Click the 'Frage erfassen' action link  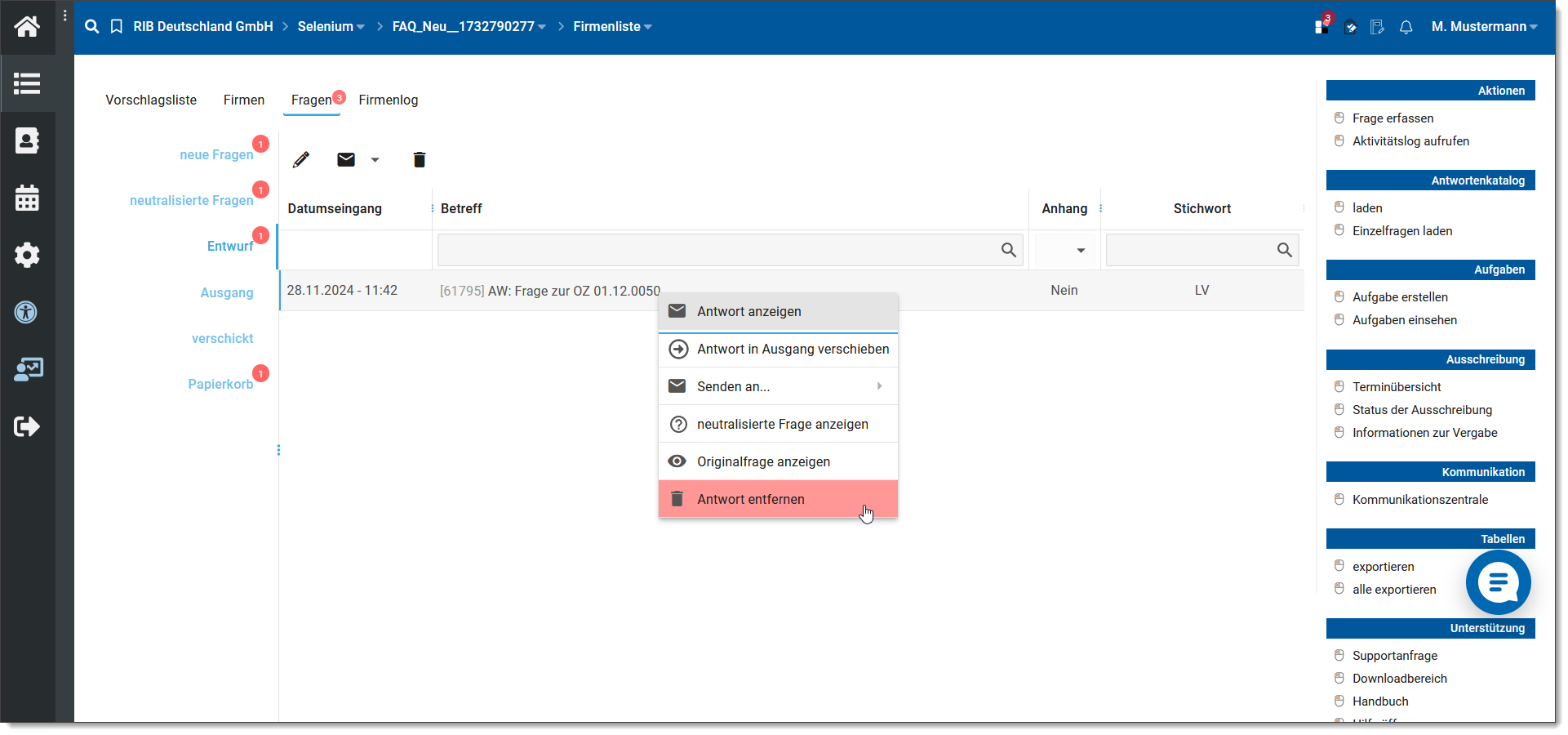pyautogui.click(x=1393, y=118)
